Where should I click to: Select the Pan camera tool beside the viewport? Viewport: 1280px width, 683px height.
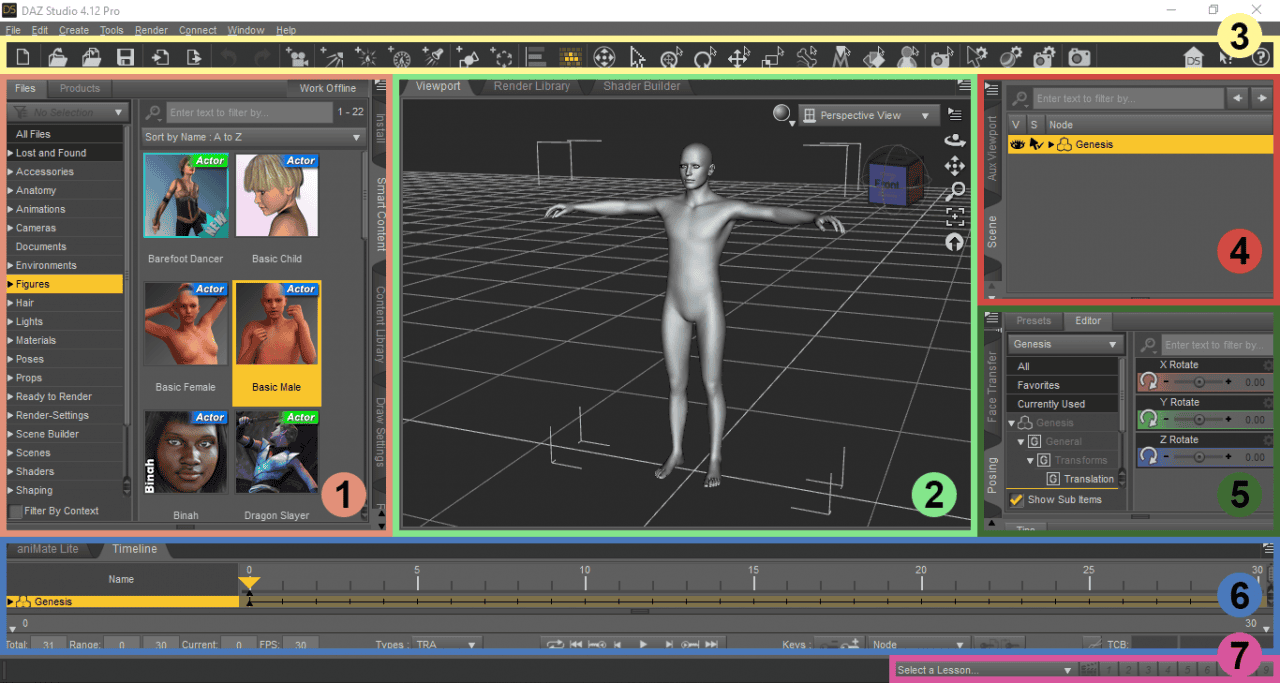coord(955,166)
